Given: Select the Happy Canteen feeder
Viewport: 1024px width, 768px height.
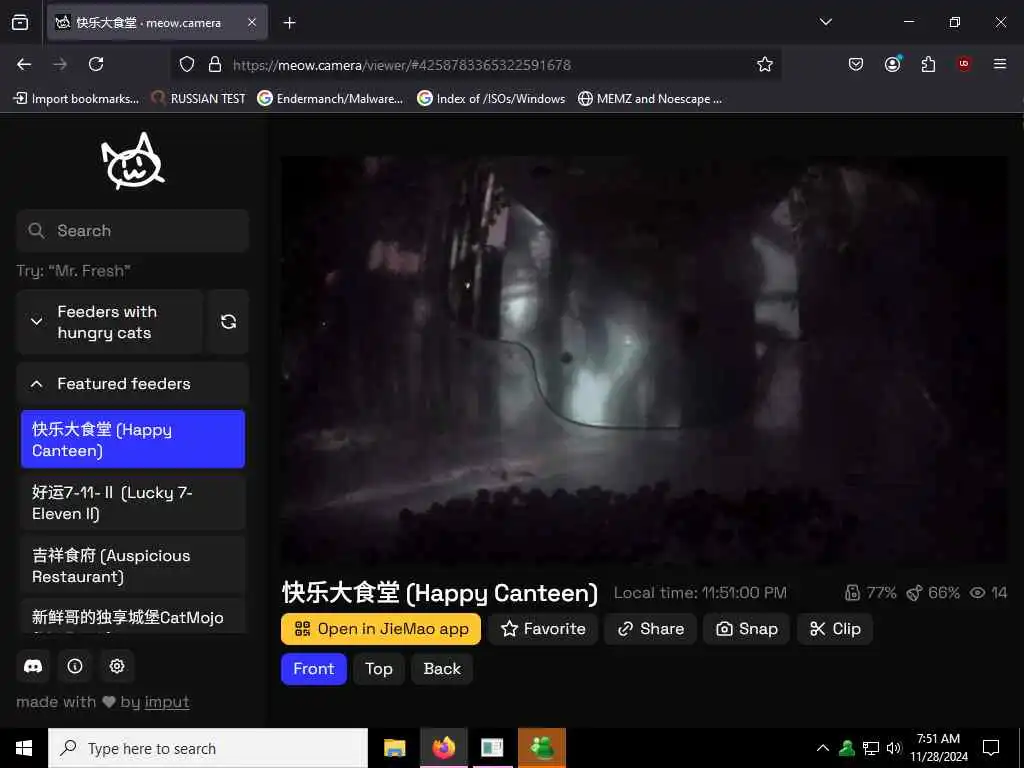Looking at the screenshot, I should pos(133,440).
